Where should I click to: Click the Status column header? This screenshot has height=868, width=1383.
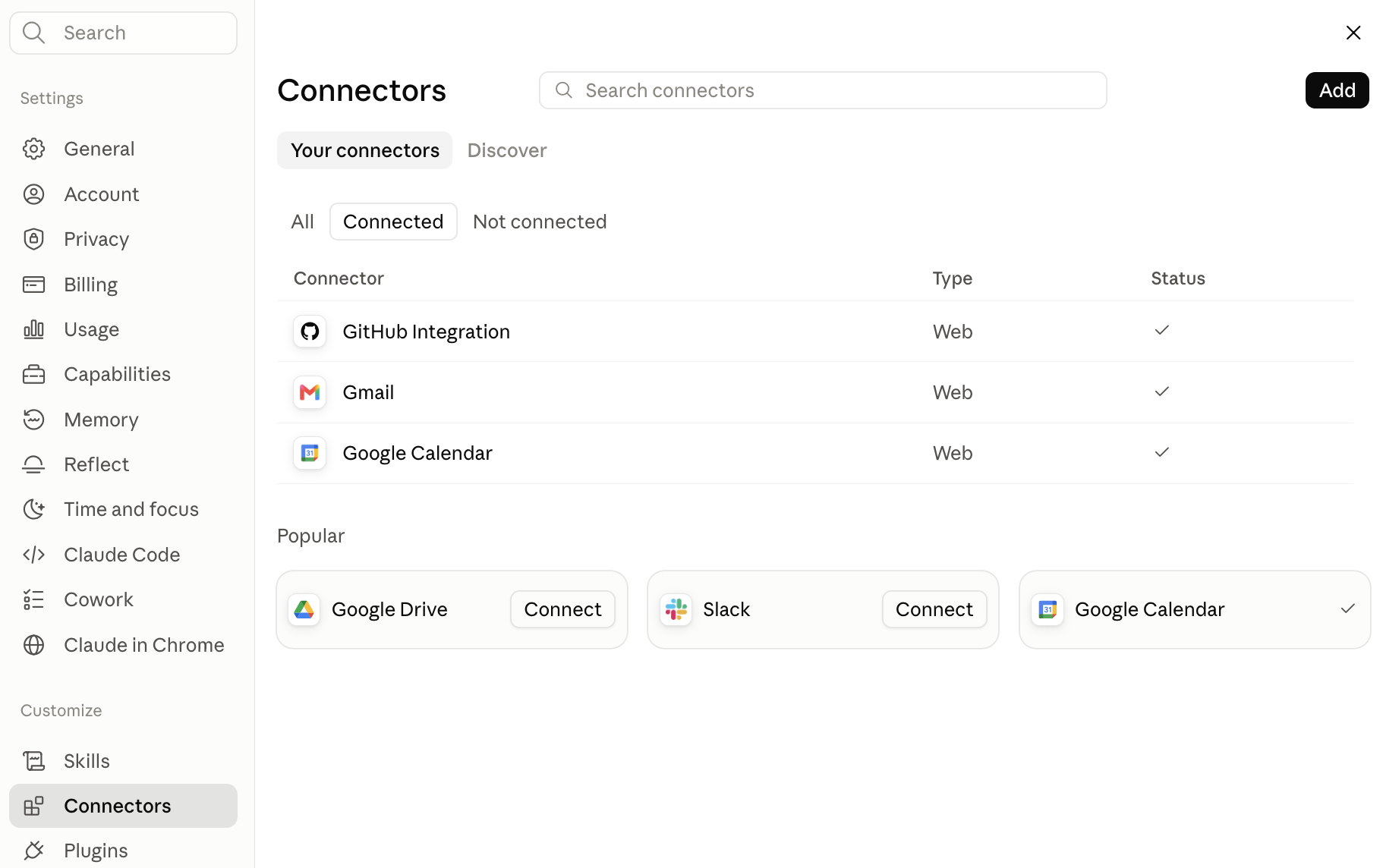1178,278
